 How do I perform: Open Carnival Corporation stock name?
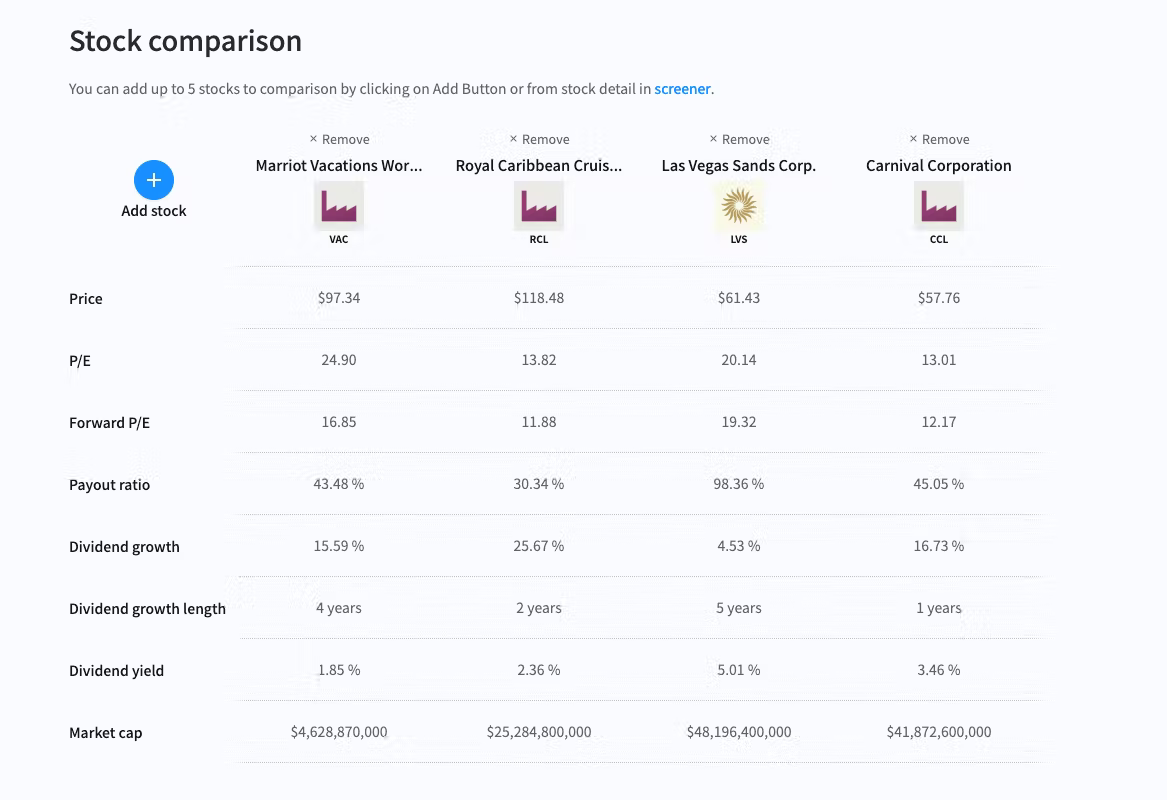coord(939,166)
